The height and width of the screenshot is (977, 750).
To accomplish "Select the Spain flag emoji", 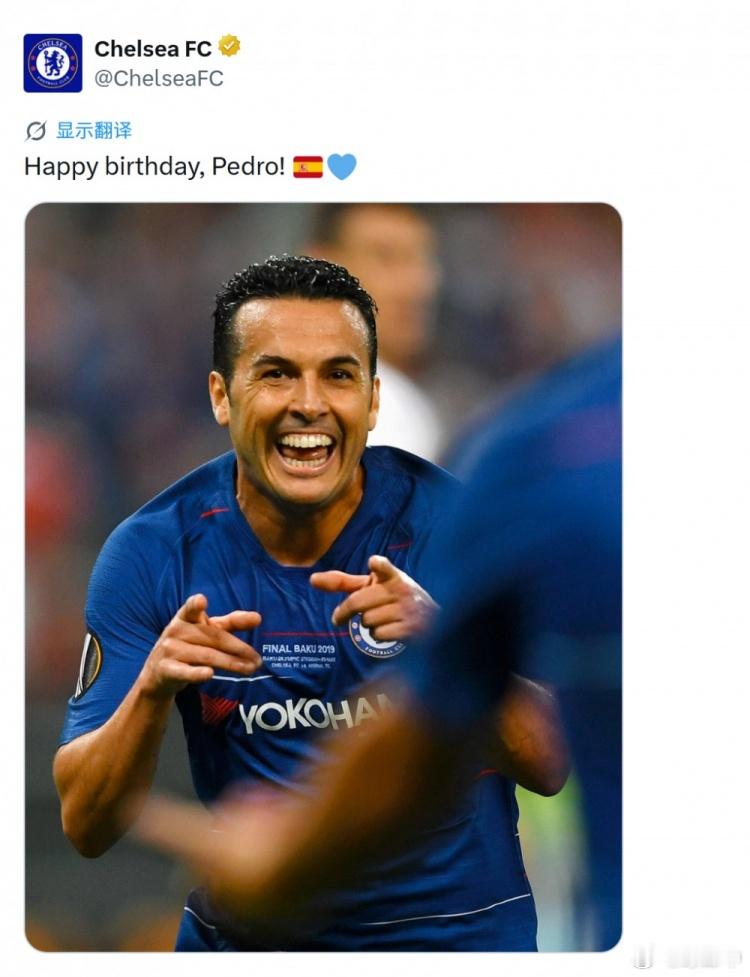I will pos(308,167).
